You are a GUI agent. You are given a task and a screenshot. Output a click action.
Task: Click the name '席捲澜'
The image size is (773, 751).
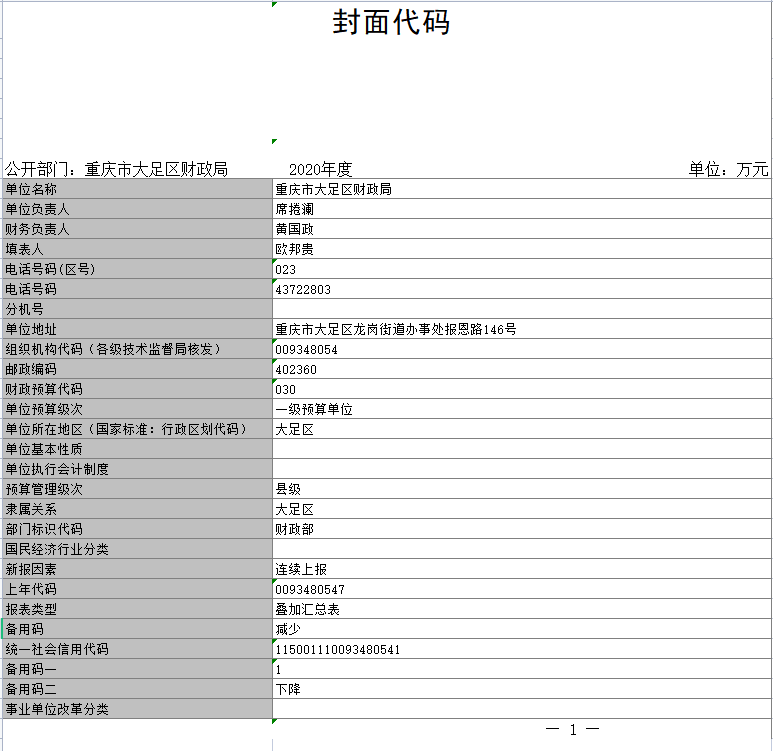click(x=294, y=209)
